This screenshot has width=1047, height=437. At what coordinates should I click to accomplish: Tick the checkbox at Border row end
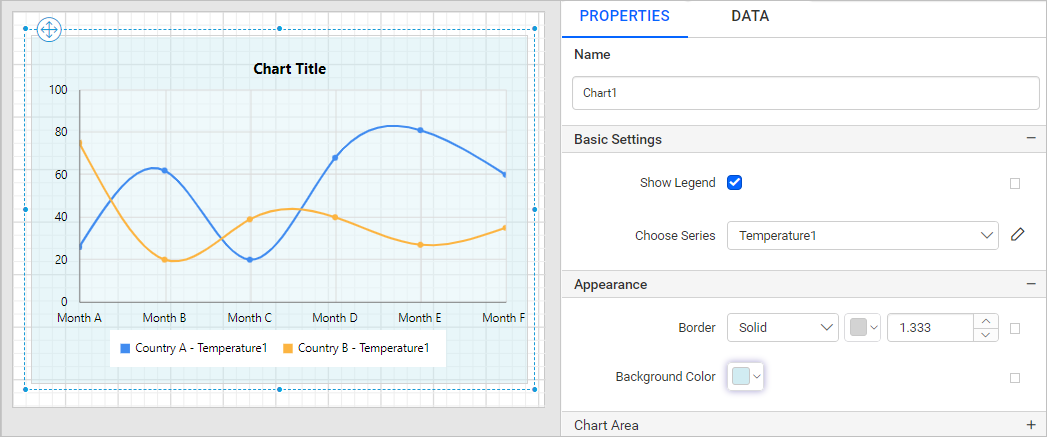[x=1015, y=328]
